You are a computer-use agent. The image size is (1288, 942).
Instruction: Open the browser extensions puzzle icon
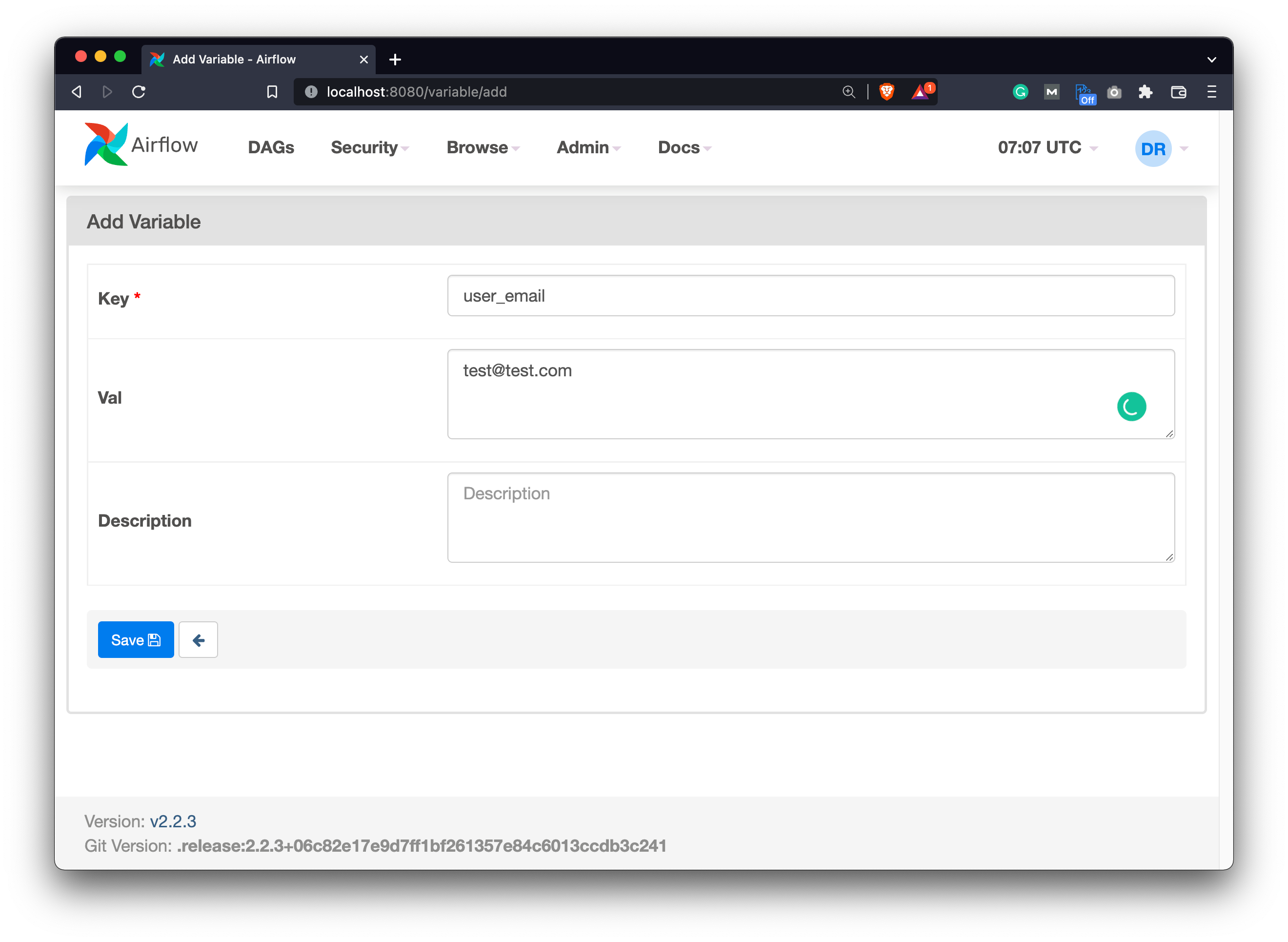pyautogui.click(x=1145, y=92)
